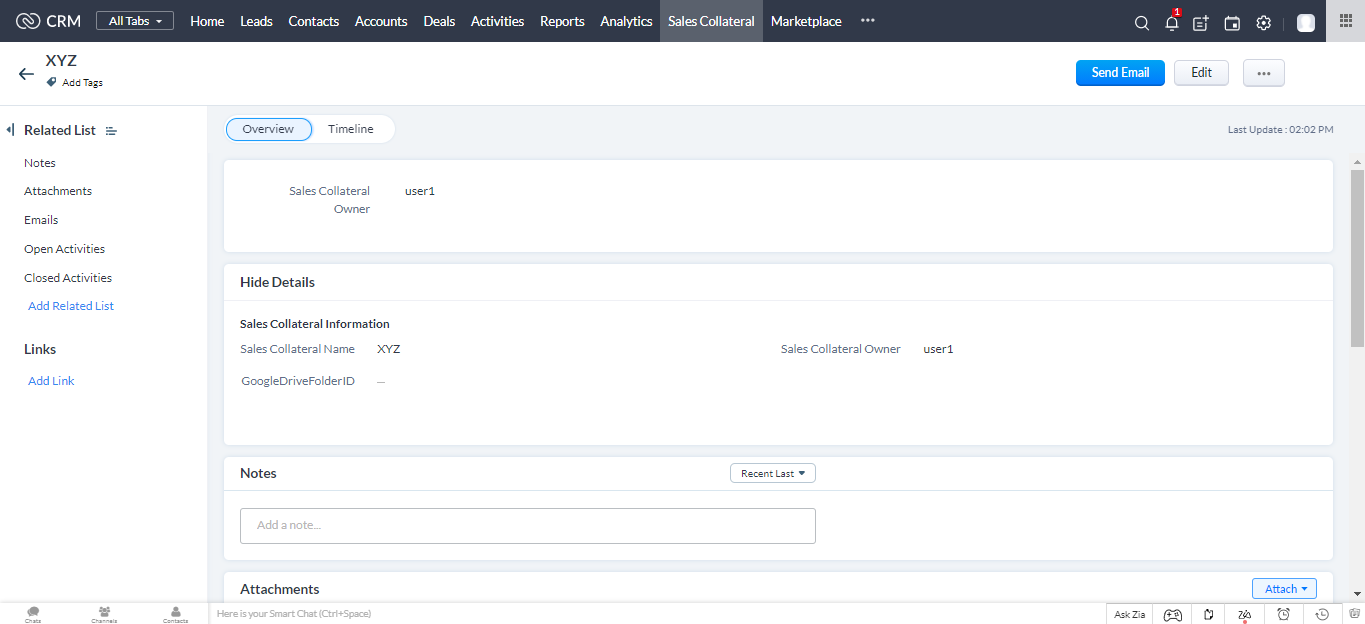Open the search magnifier icon

(1141, 23)
